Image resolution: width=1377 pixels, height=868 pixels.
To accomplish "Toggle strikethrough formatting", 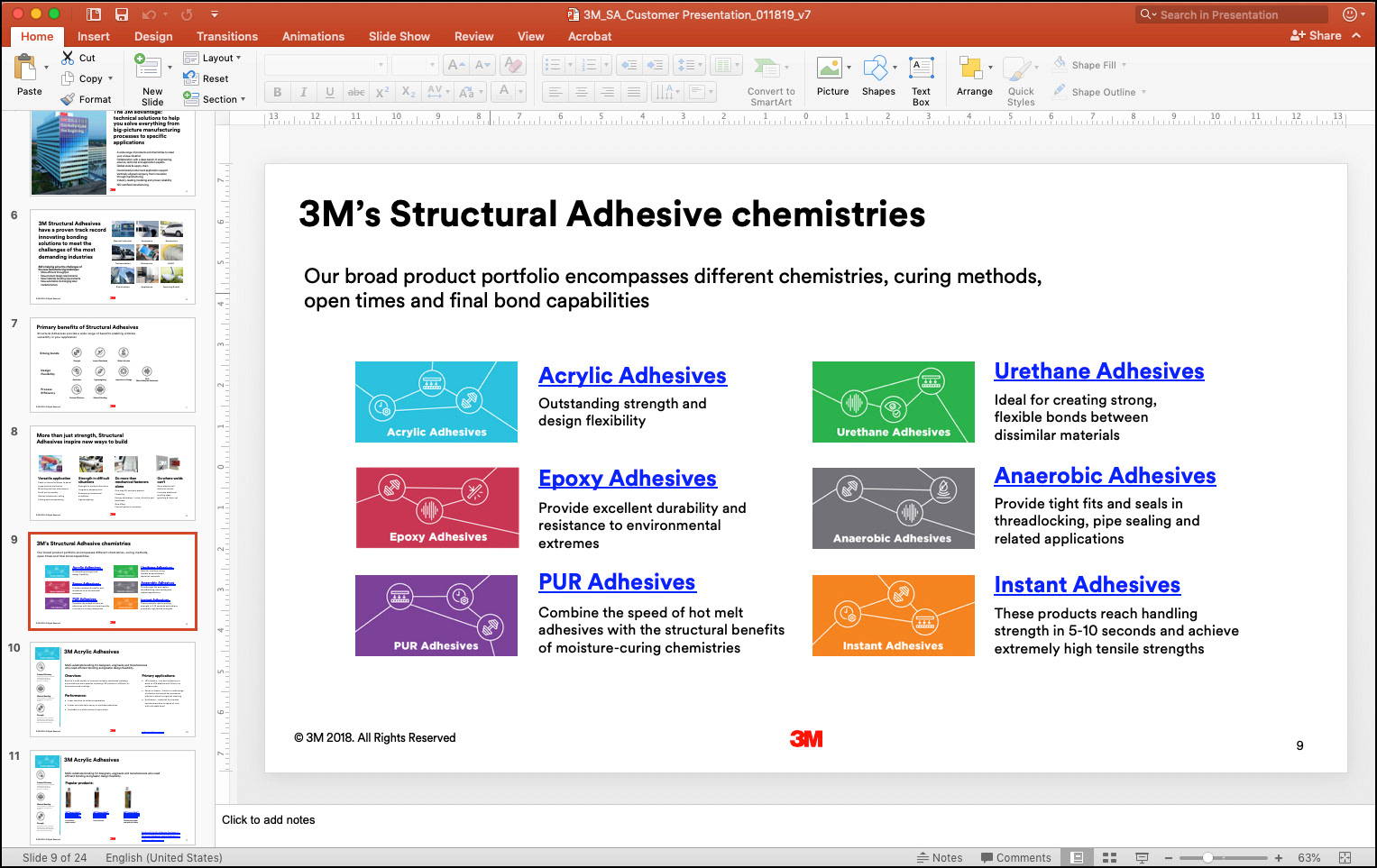I will coord(356,92).
